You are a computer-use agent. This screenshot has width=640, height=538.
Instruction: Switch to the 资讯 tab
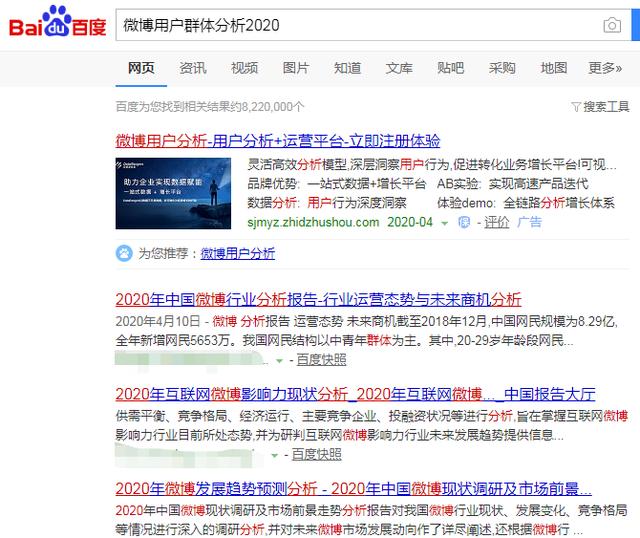[193, 68]
